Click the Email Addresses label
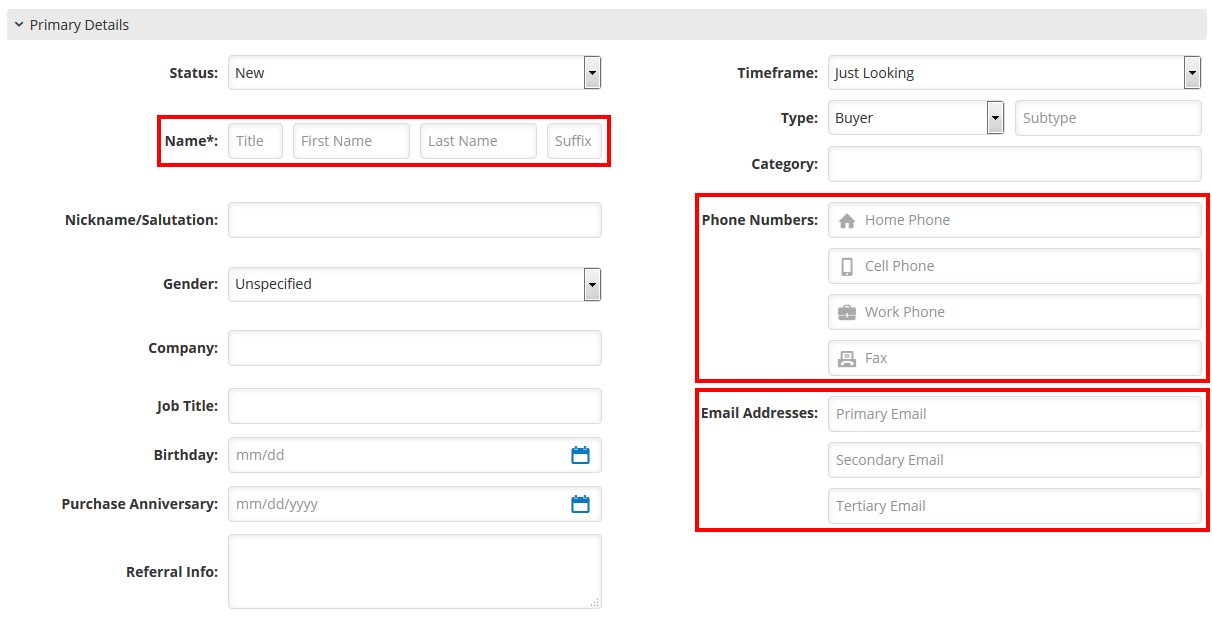1212x620 pixels. [759, 413]
